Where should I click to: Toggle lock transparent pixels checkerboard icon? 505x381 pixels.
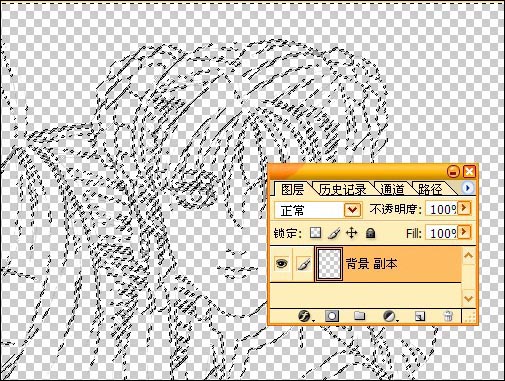(315, 233)
